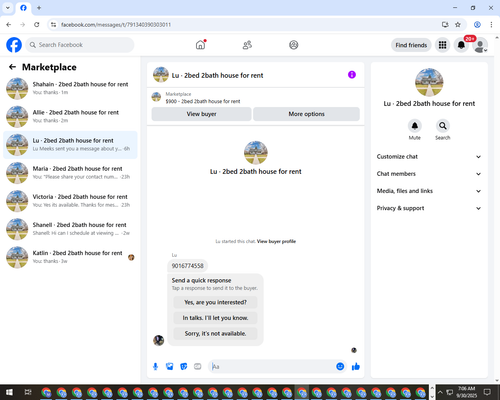
Task: Open Chrome's three-dot menu
Action: pyautogui.click(x=491, y=24)
